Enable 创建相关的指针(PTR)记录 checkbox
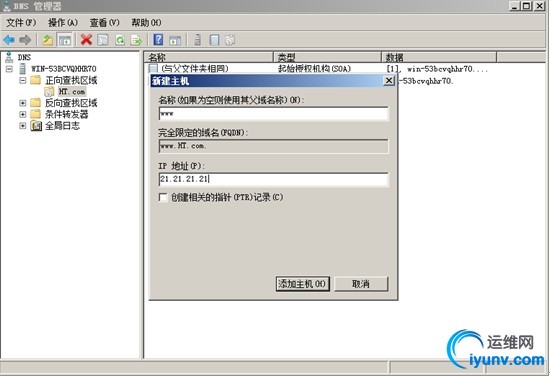Screen dimensions: 550x376 (x=163, y=197)
